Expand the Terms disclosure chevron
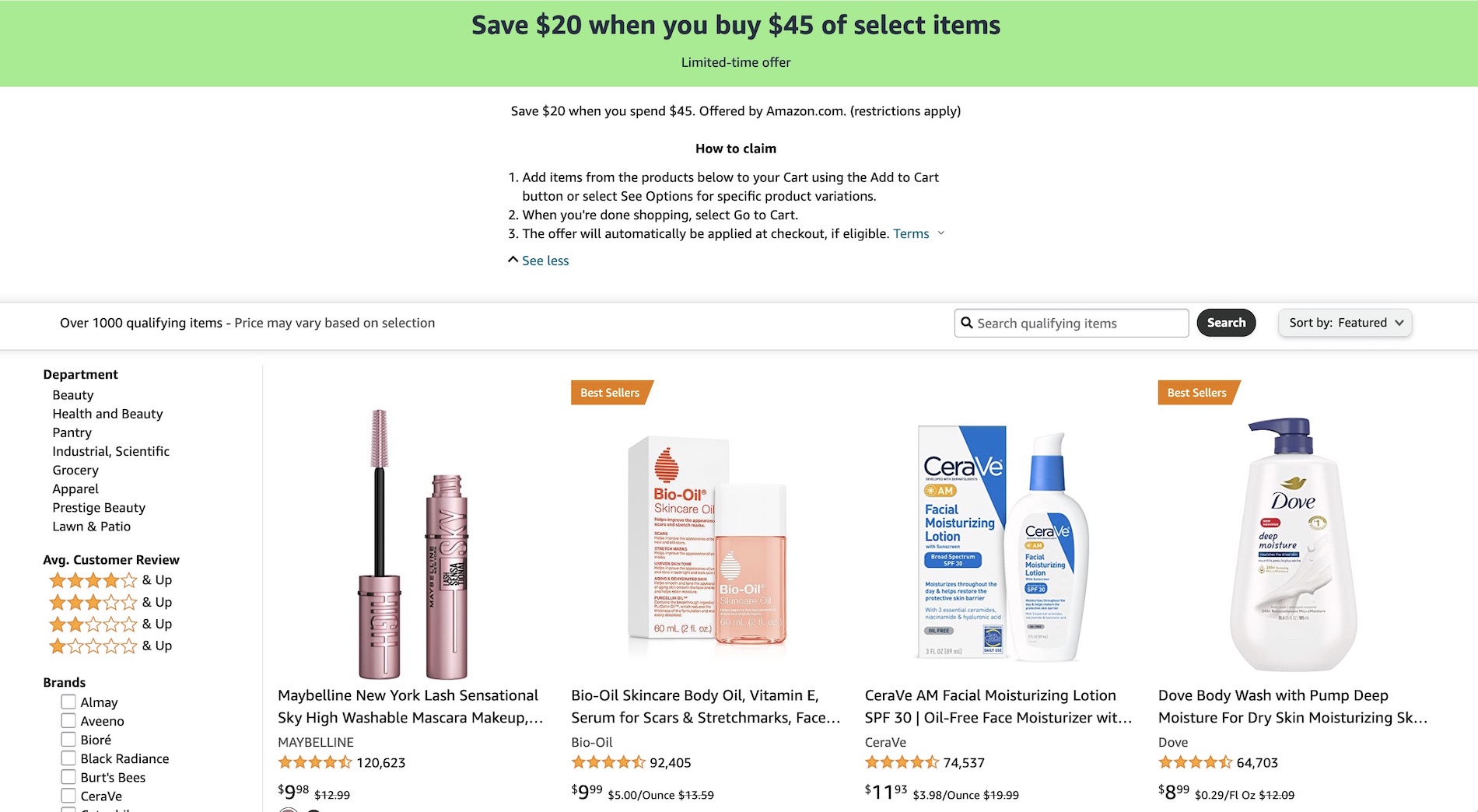1478x812 pixels. coord(941,233)
